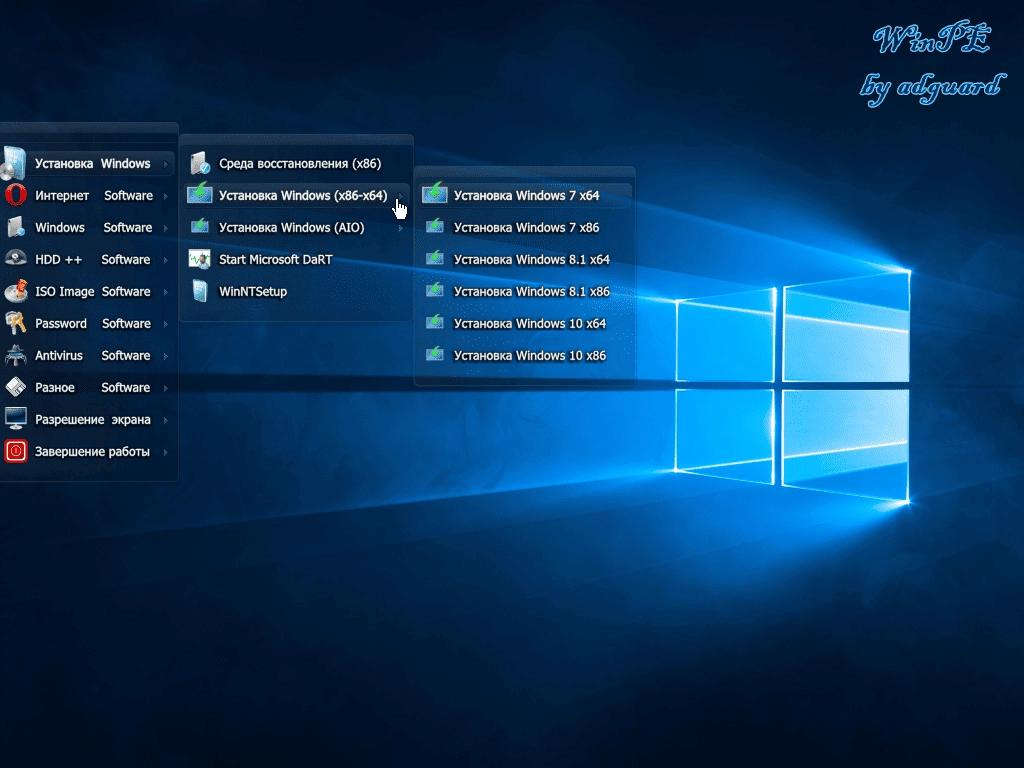The image size is (1024, 768).
Task: Select the HDD ++ Software menu item
Action: pyautogui.click(x=88, y=259)
